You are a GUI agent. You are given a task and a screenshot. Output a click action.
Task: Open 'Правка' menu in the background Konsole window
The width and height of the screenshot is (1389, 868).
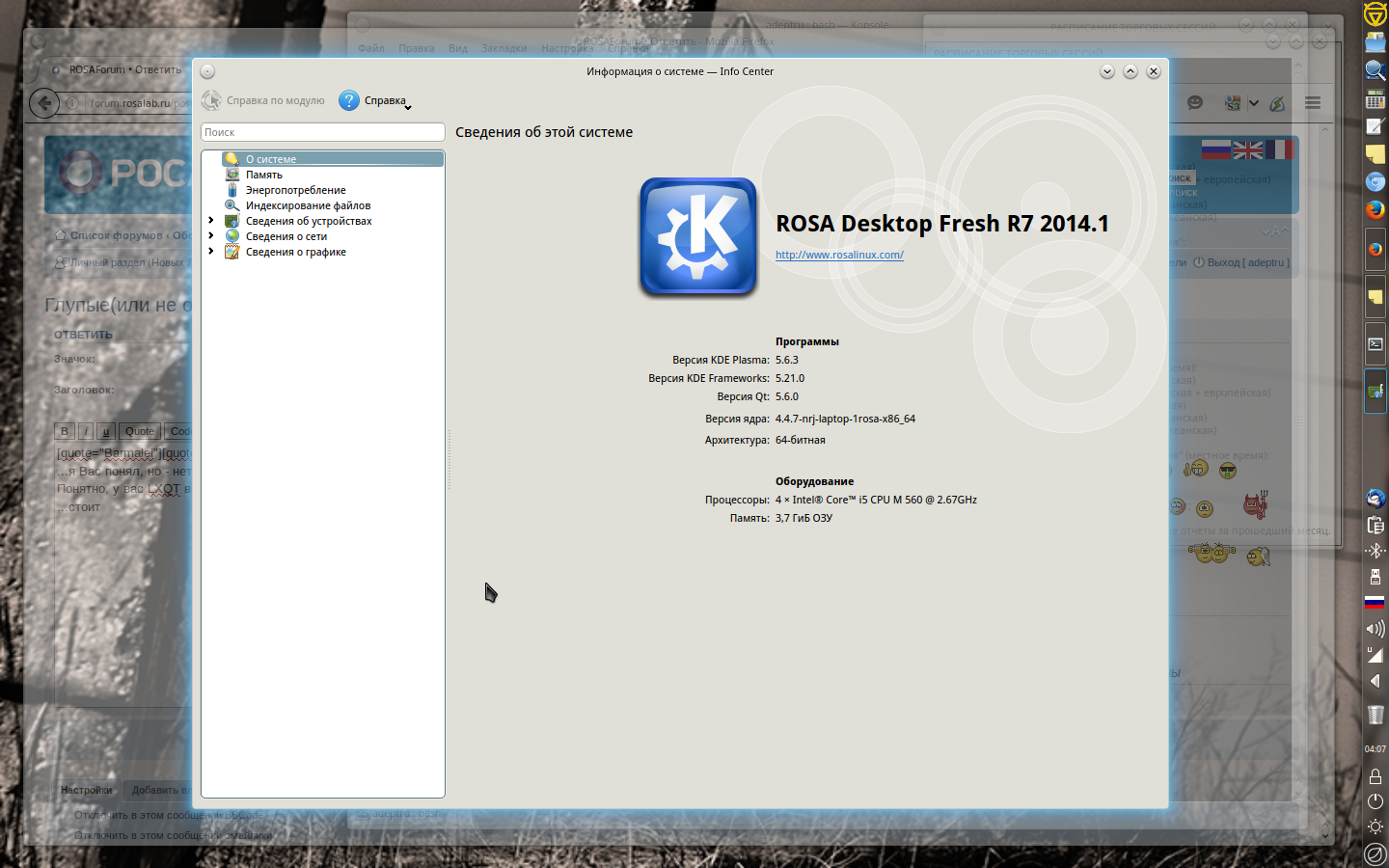(416, 48)
